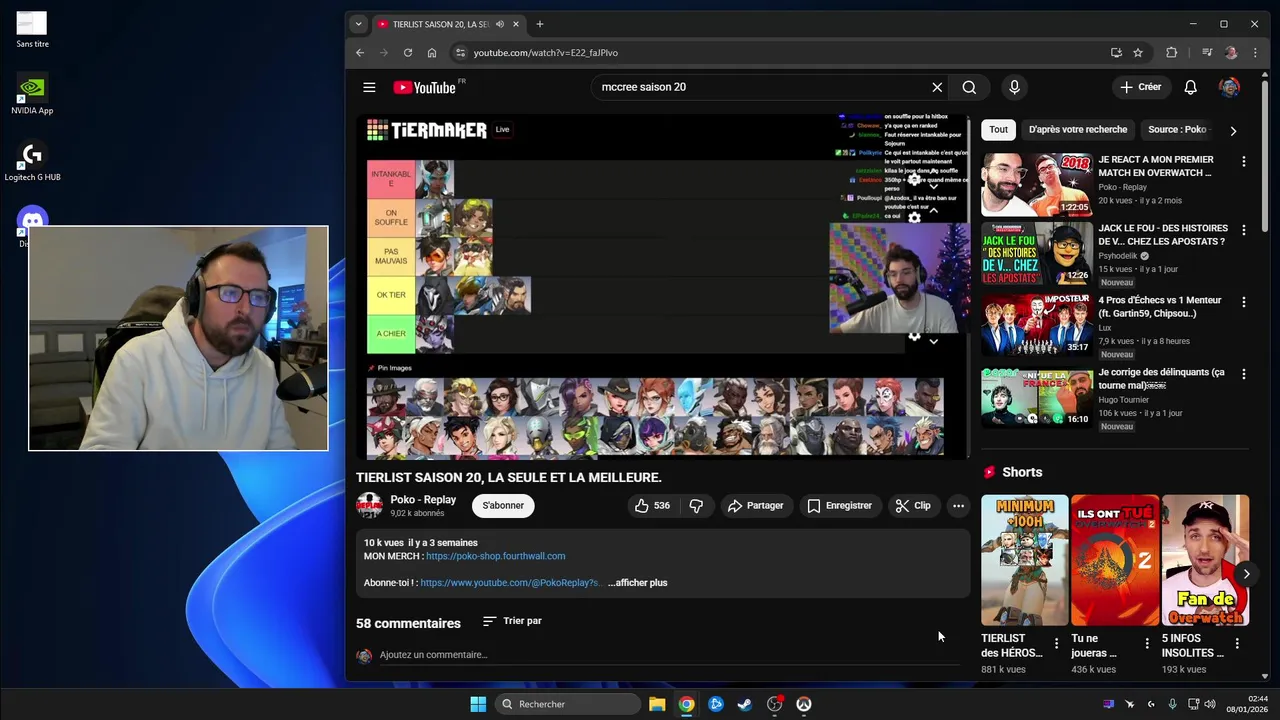Open options for the TIERLIST des HÉROS short
This screenshot has width=1280, height=720.
(x=1056, y=644)
